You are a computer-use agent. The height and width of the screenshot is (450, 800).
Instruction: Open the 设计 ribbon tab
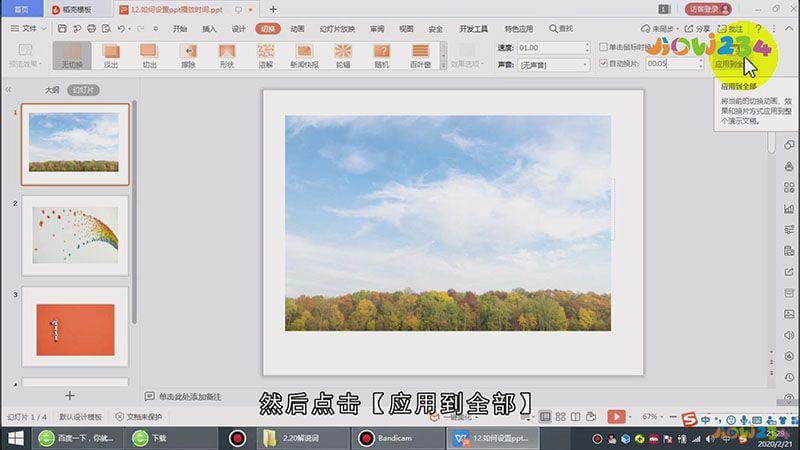coord(238,29)
